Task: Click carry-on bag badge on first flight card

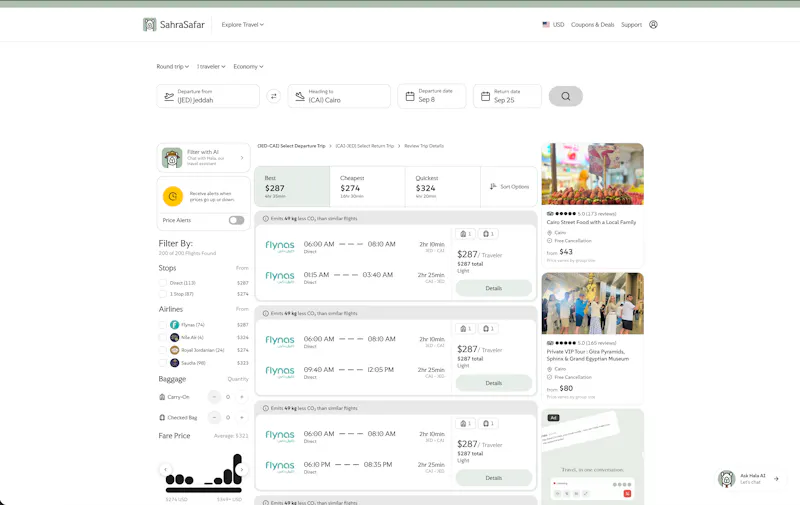Action: (x=465, y=234)
